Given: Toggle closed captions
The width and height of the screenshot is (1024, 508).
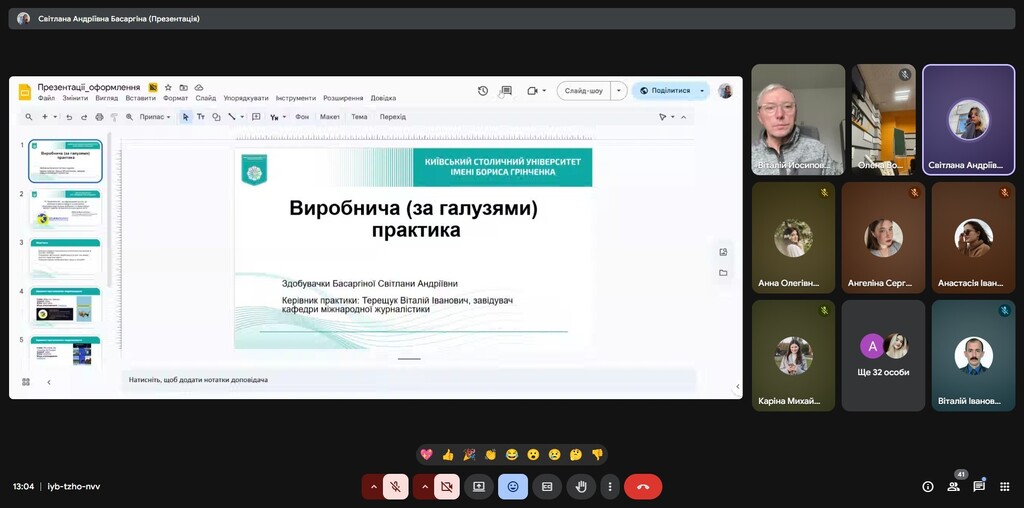Looking at the screenshot, I should click(x=546, y=487).
